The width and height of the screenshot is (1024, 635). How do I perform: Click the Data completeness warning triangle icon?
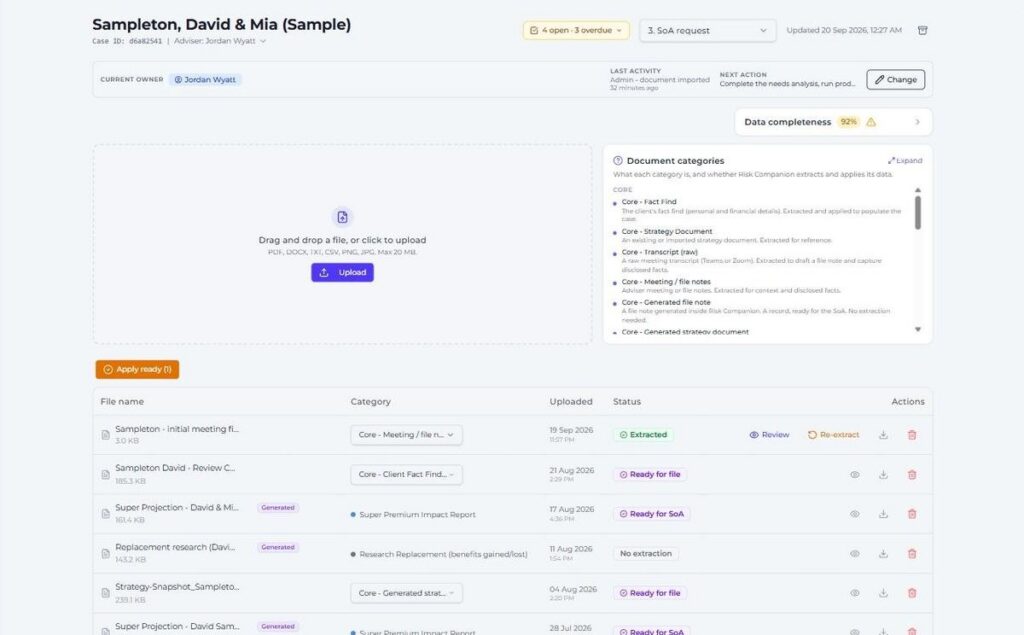(x=871, y=122)
